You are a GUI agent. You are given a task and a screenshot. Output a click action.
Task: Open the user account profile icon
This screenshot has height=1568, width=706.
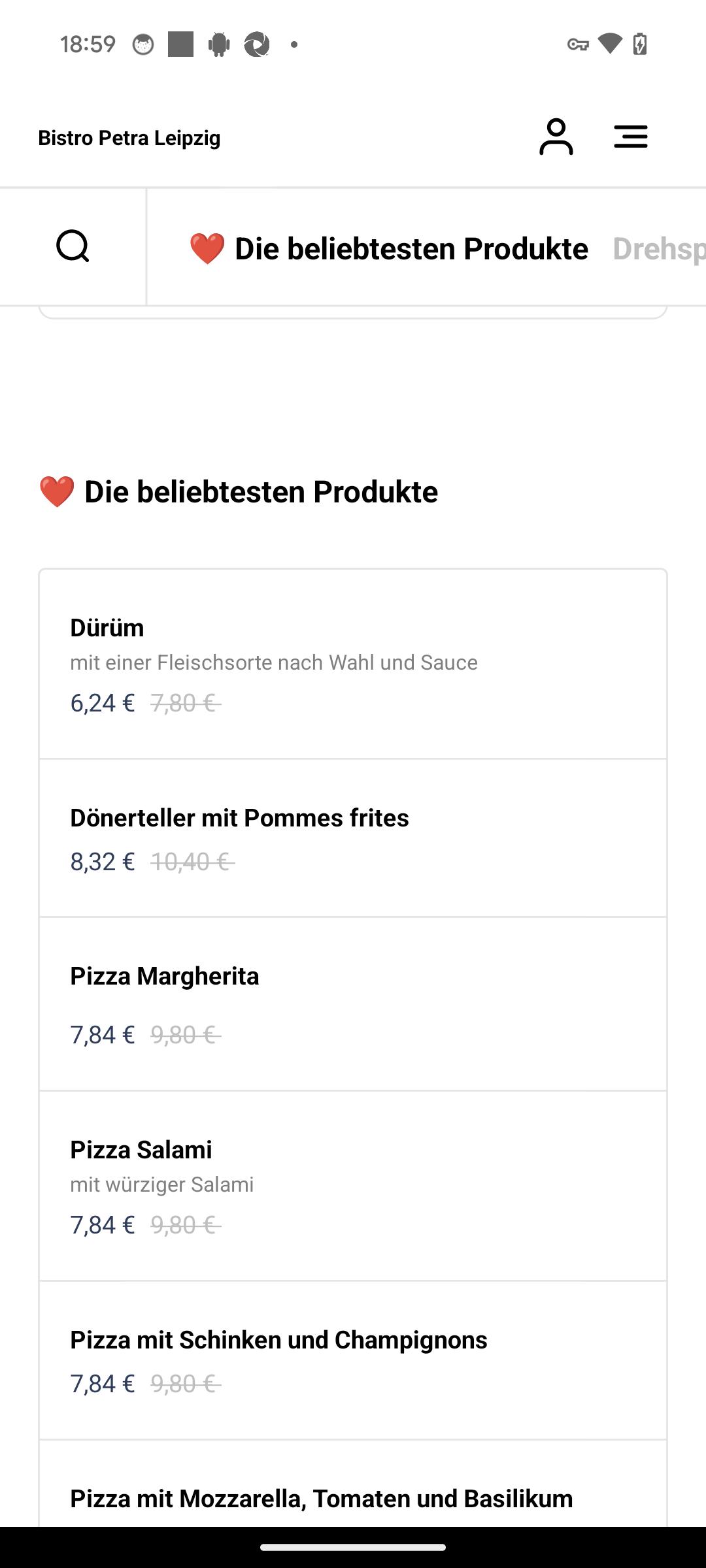(556, 137)
